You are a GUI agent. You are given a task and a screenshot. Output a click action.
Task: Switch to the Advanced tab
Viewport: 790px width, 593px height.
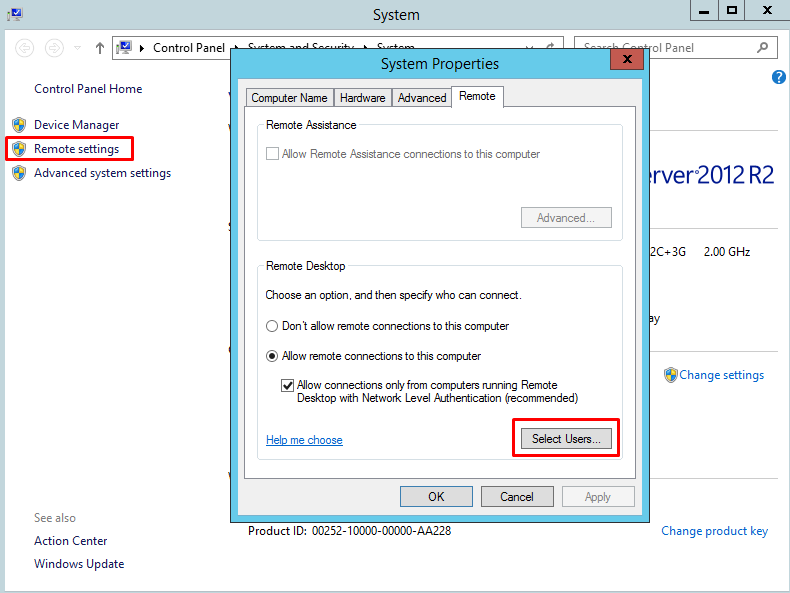[x=422, y=98]
